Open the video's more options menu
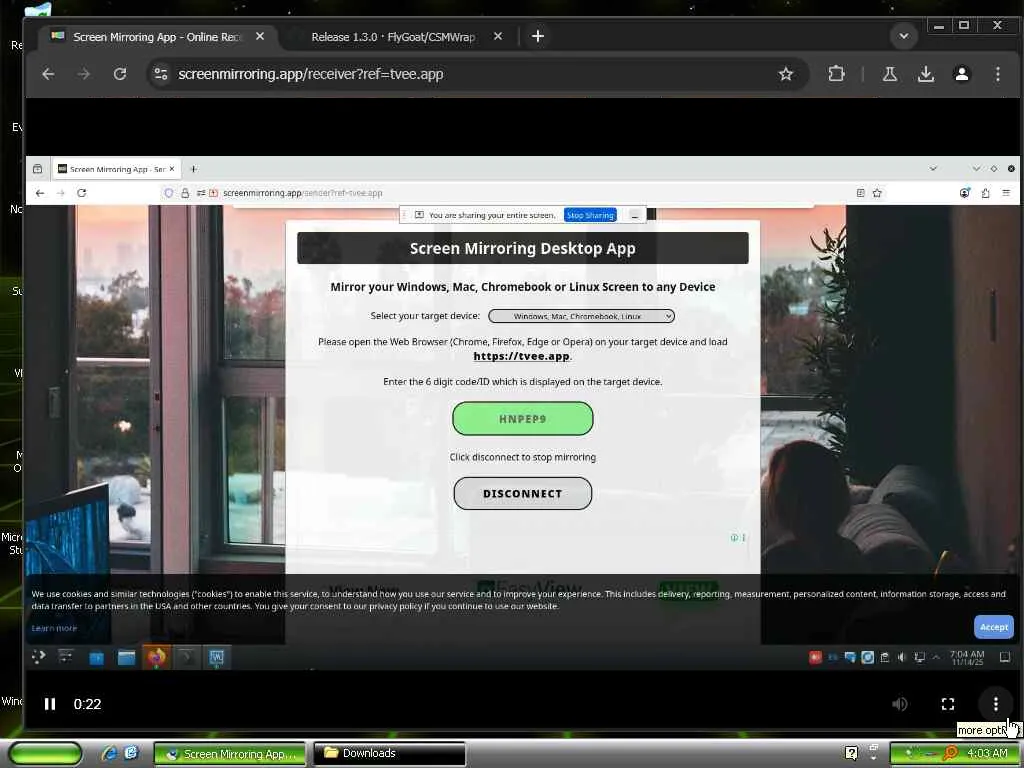The width and height of the screenshot is (1024, 768). click(995, 704)
